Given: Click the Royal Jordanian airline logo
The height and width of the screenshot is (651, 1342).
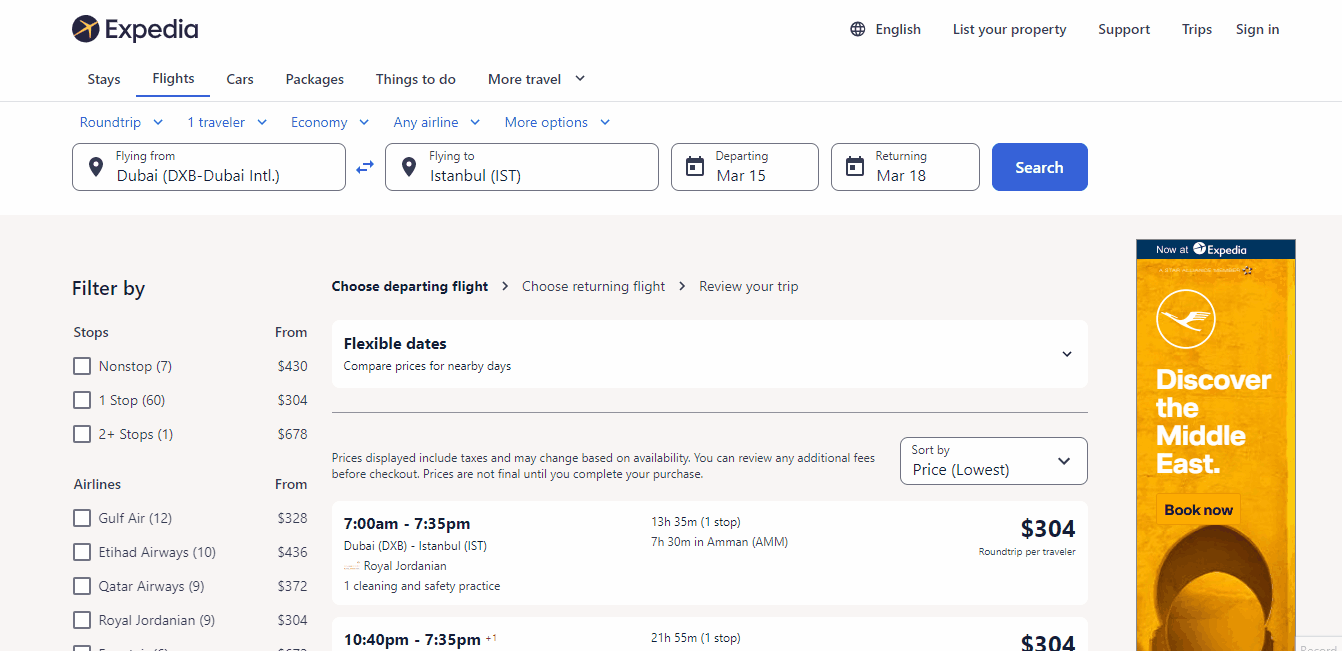Looking at the screenshot, I should 352,566.
